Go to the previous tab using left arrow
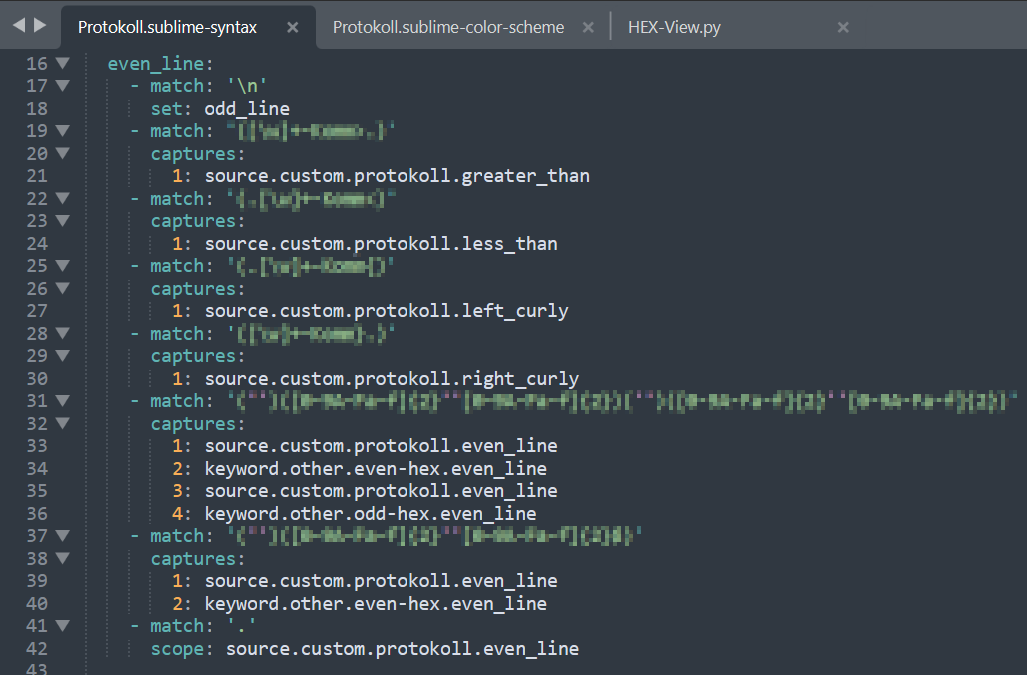 point(19,26)
